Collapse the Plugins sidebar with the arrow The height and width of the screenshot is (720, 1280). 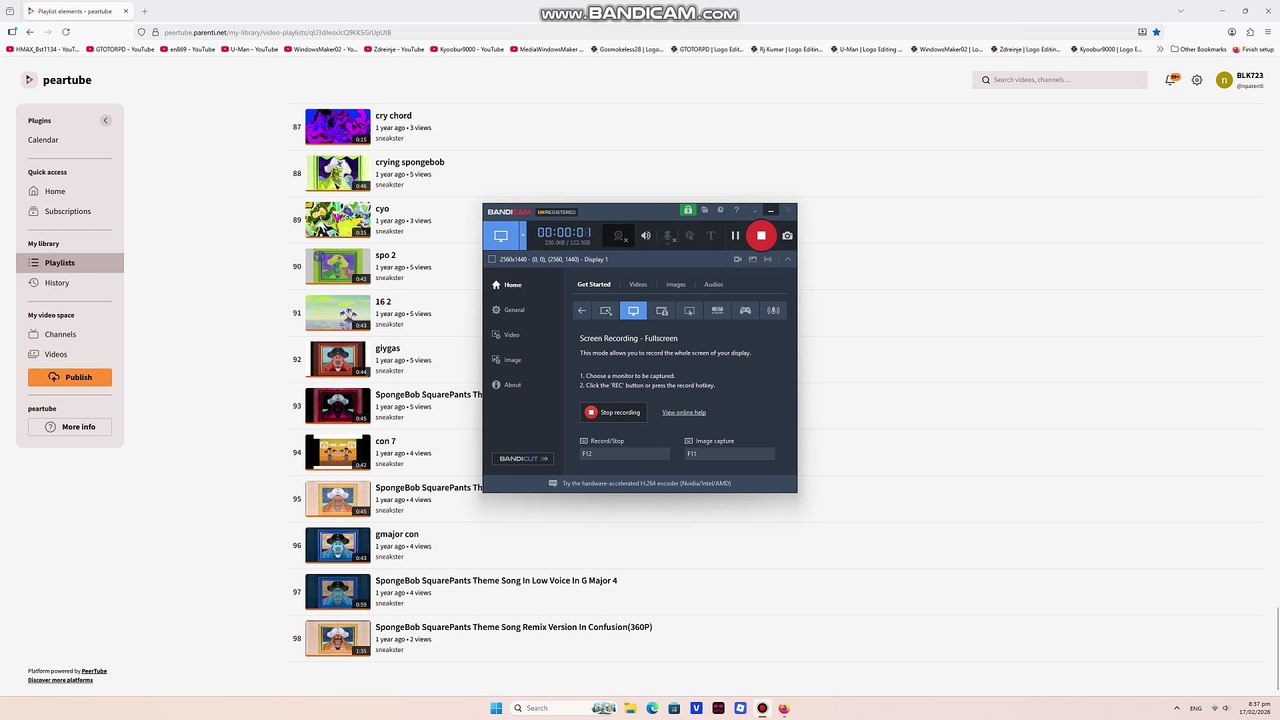click(x=106, y=121)
